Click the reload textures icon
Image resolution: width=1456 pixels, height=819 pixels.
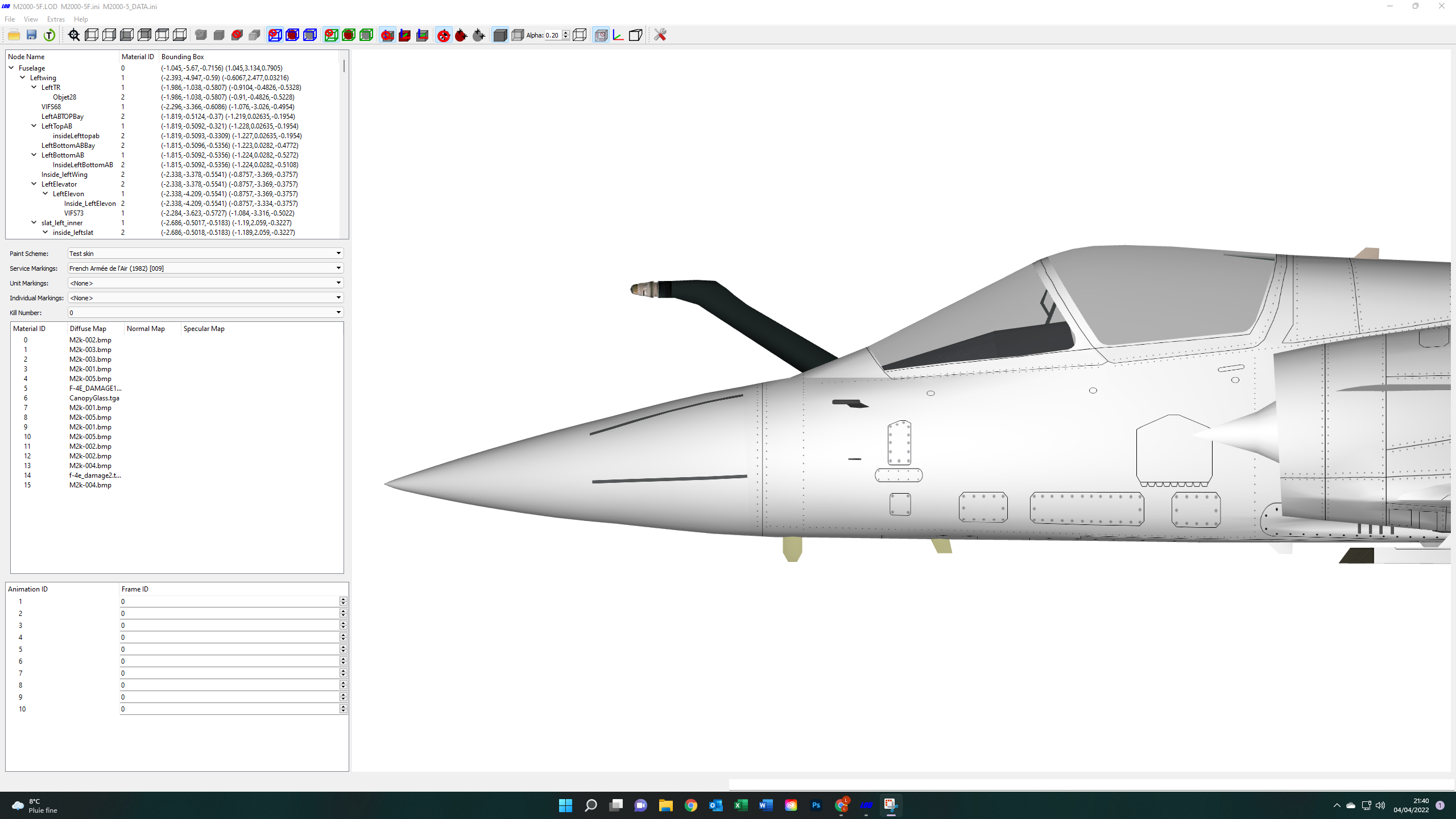(x=49, y=35)
